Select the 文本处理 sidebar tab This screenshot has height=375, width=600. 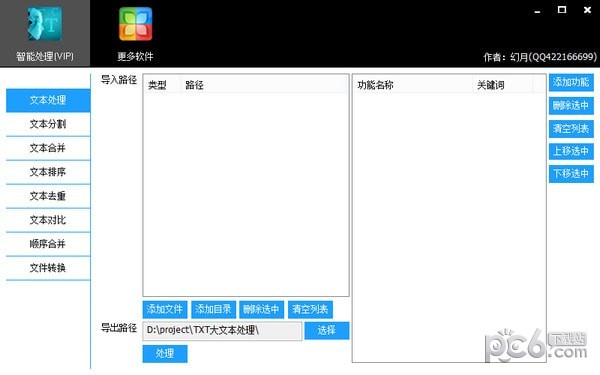pyautogui.click(x=48, y=100)
